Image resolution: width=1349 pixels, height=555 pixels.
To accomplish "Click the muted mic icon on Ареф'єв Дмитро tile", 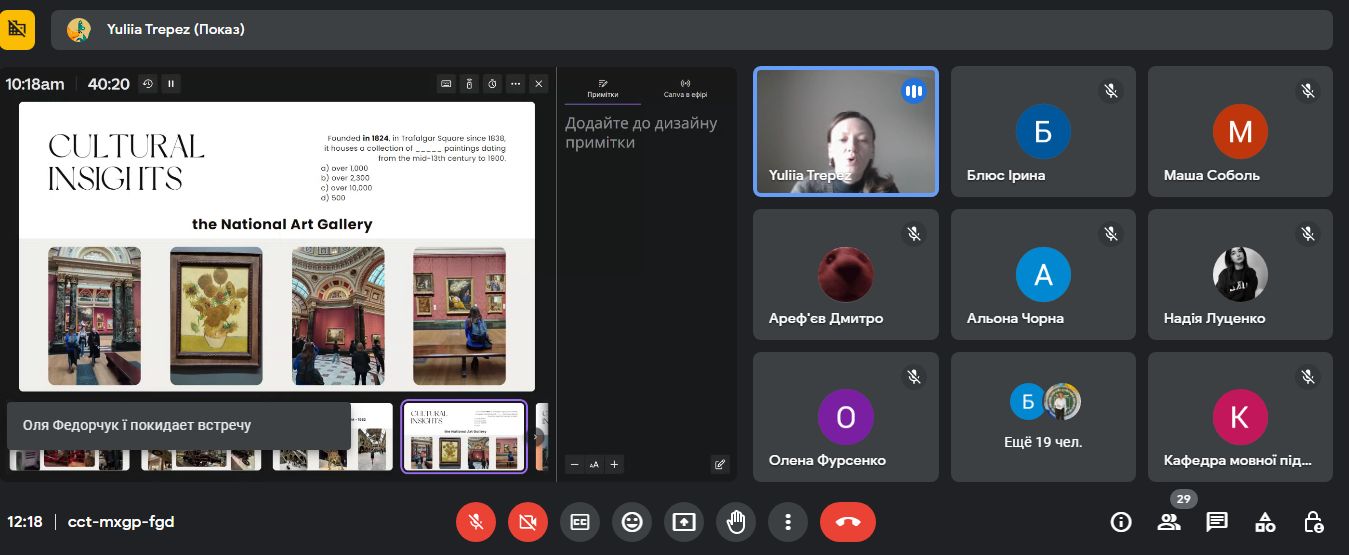I will coord(913,234).
